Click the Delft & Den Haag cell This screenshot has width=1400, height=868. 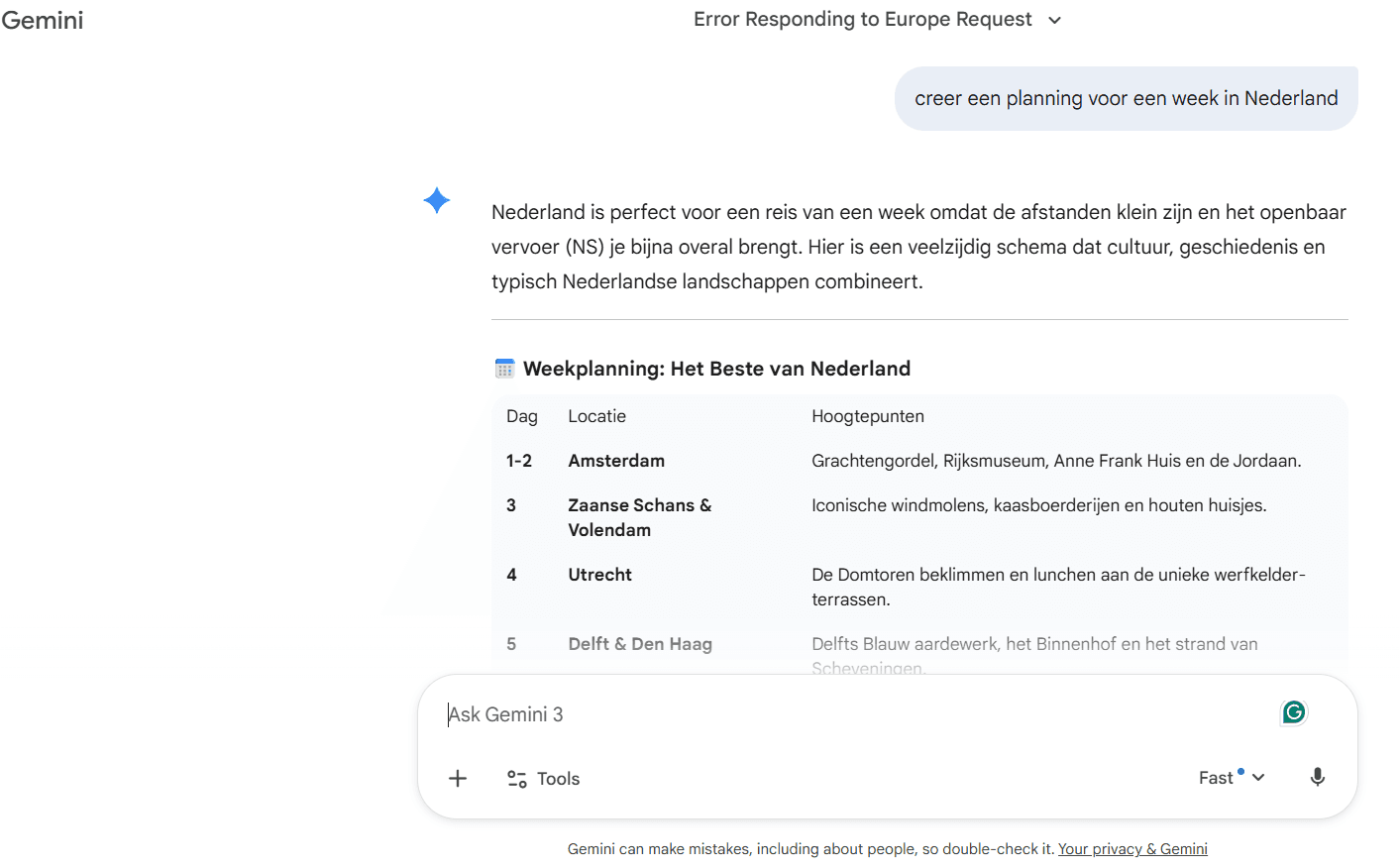[x=640, y=644]
